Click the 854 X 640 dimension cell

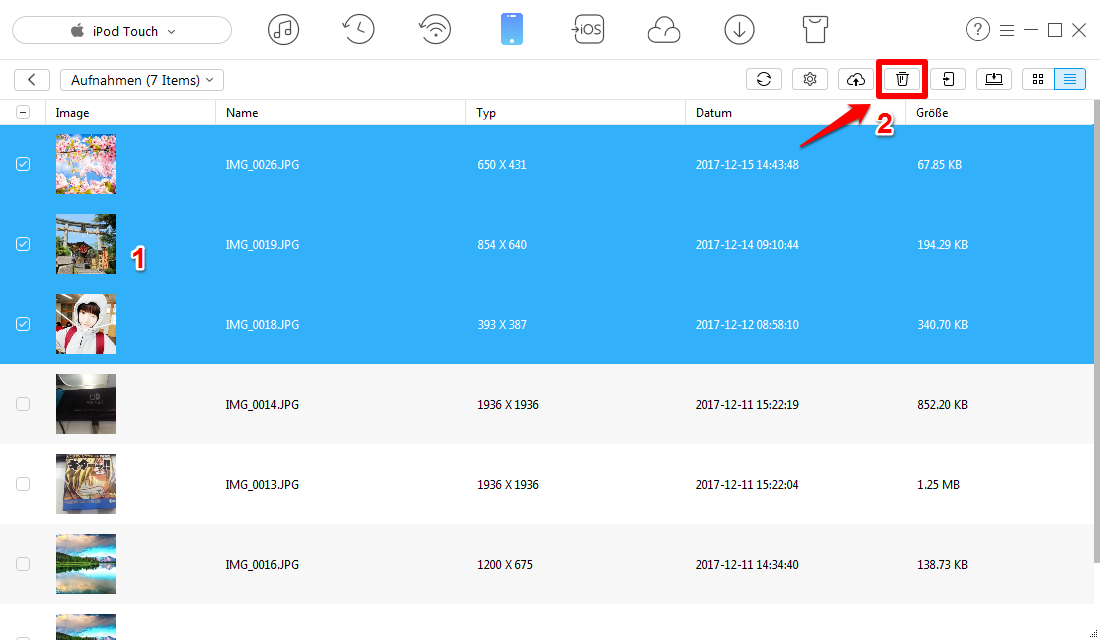click(x=502, y=245)
